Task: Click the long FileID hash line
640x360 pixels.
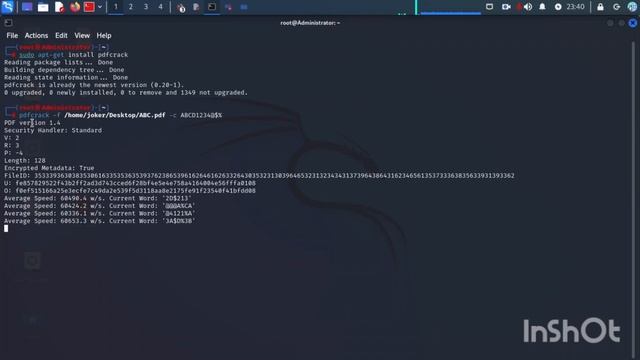Action: click(x=259, y=176)
